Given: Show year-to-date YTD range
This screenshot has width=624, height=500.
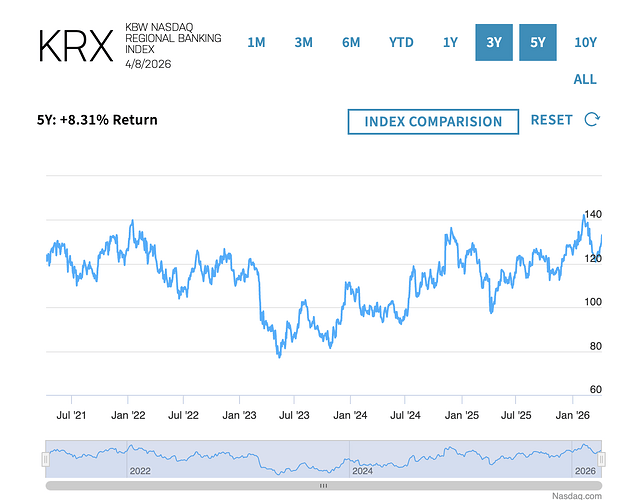Looking at the screenshot, I should click(401, 43).
